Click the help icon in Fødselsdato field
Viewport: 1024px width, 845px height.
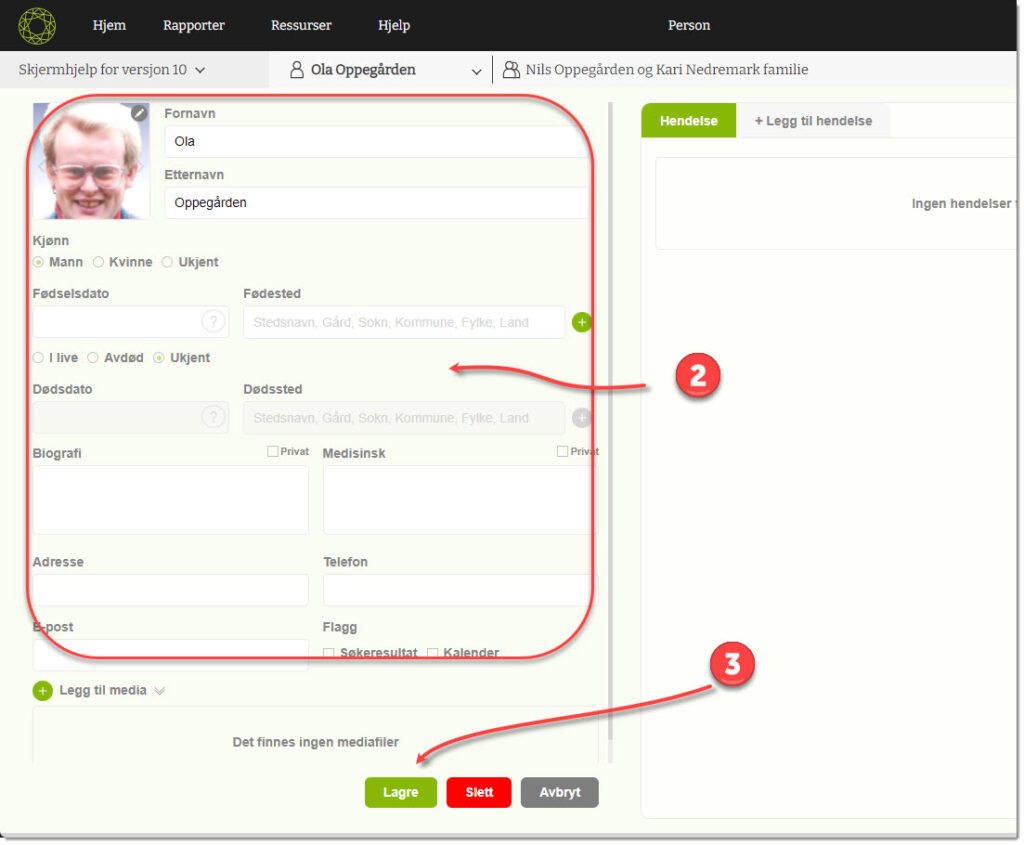coord(213,322)
